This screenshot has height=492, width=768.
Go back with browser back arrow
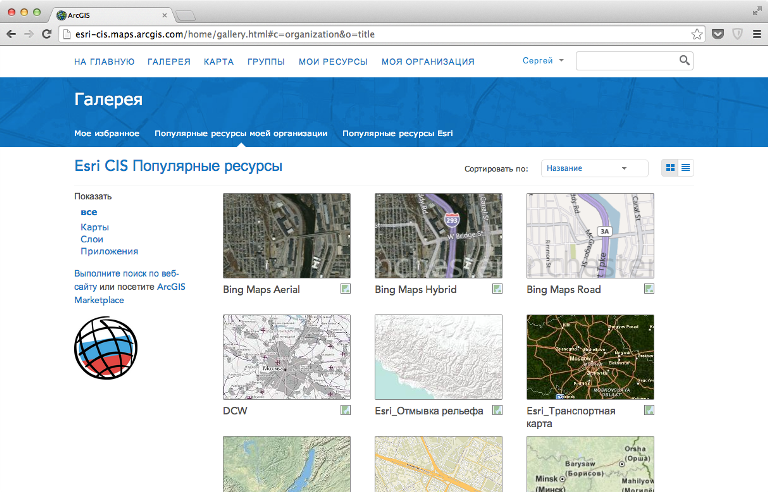click(x=11, y=34)
